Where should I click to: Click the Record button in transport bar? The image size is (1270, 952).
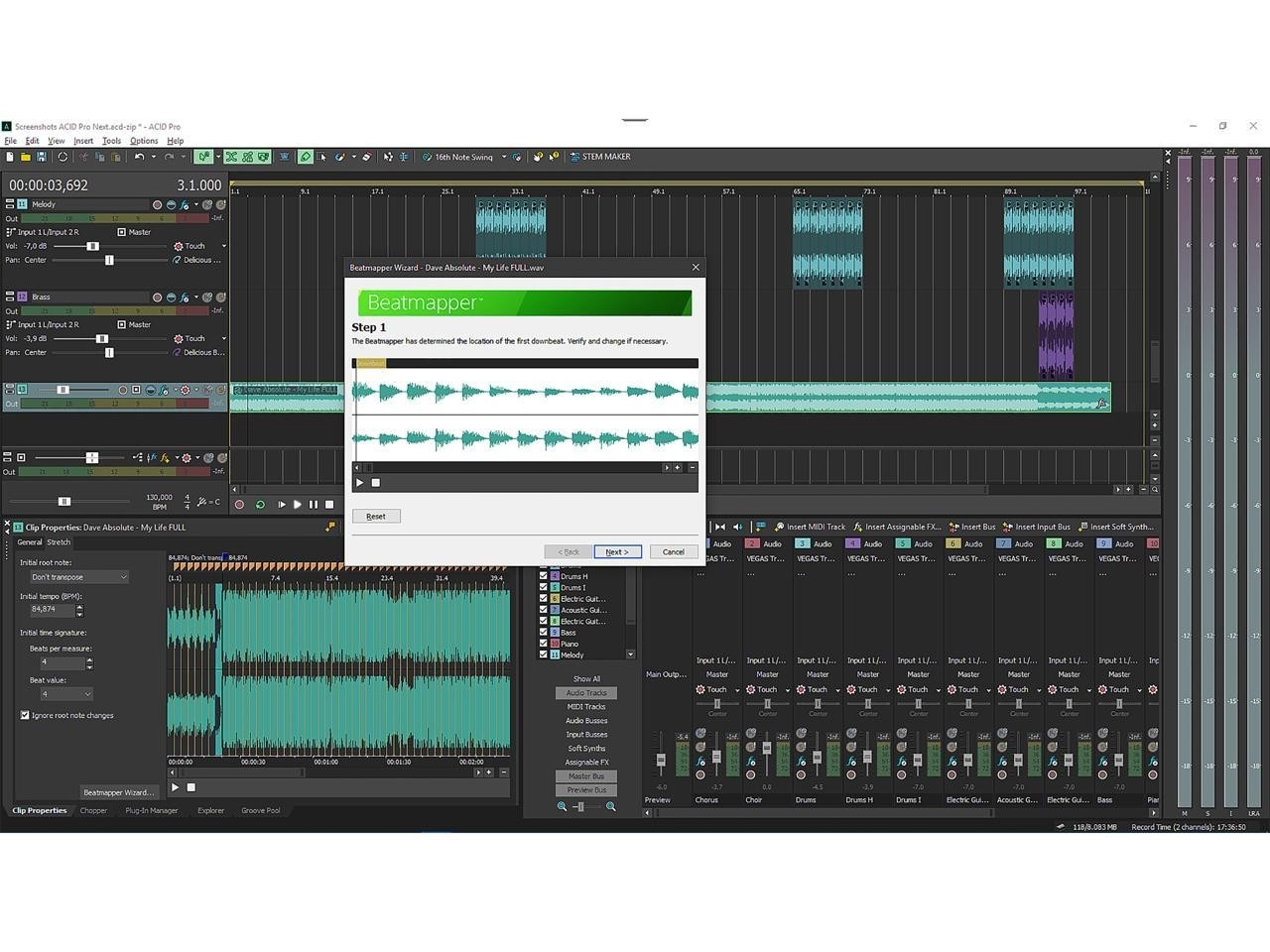(239, 505)
